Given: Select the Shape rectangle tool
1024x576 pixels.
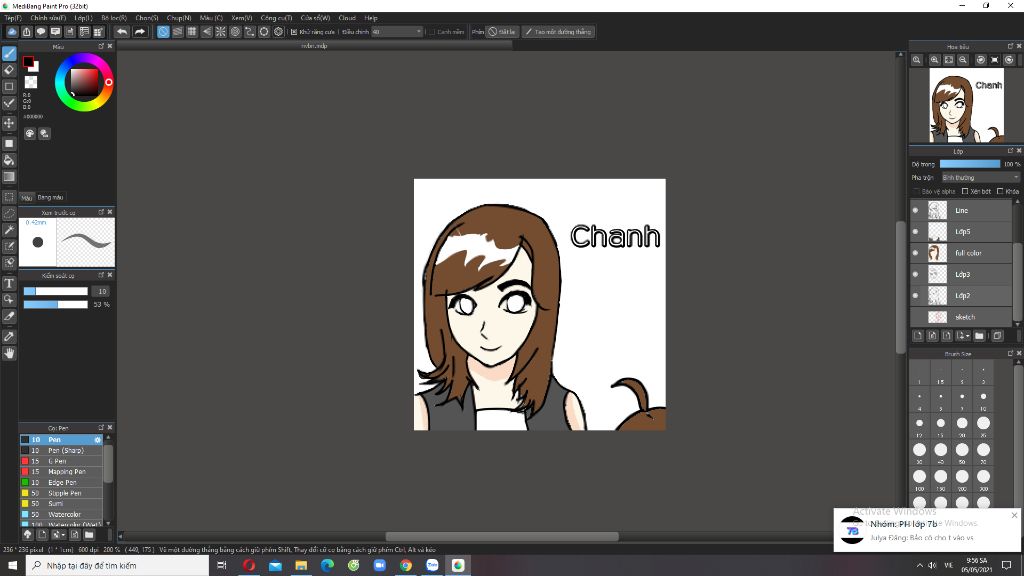Looking at the screenshot, I should (x=9, y=86).
